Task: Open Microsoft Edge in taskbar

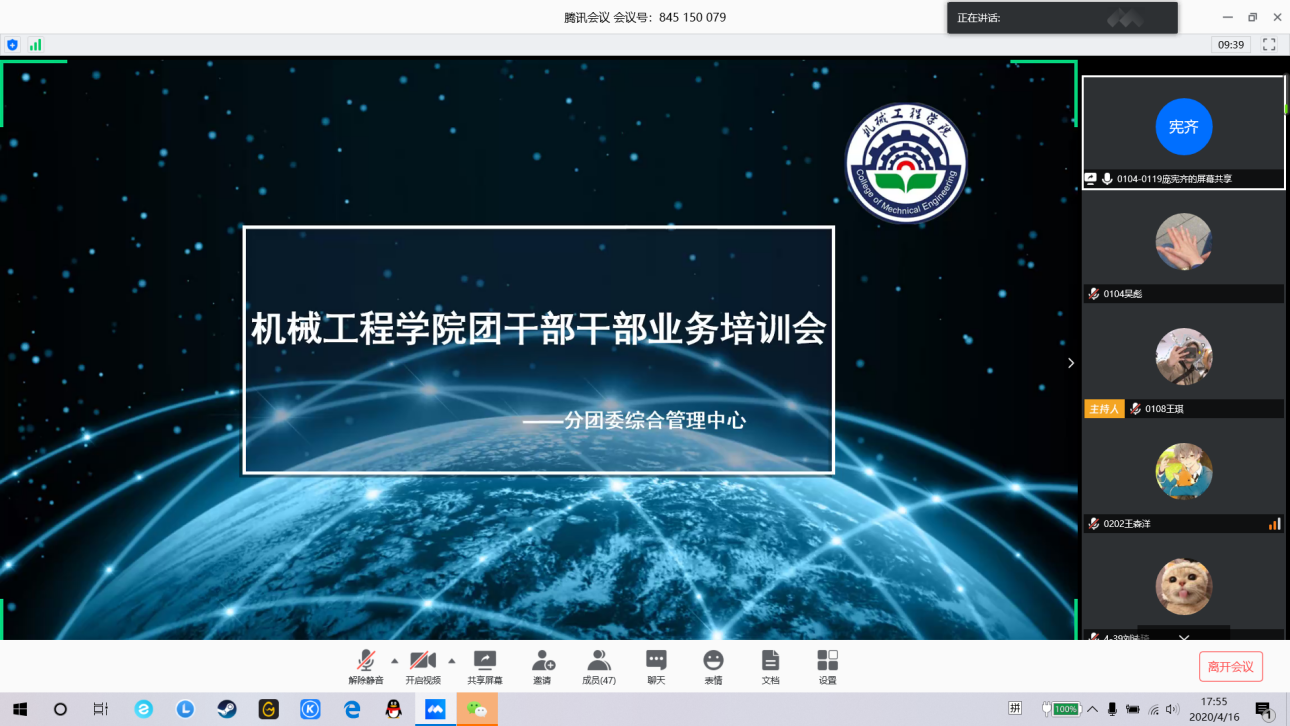Action: (352, 709)
